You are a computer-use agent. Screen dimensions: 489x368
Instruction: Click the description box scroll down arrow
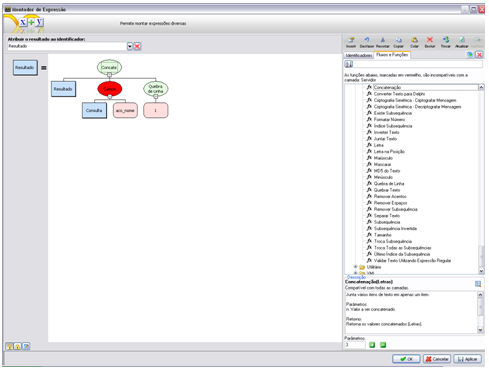480,330
